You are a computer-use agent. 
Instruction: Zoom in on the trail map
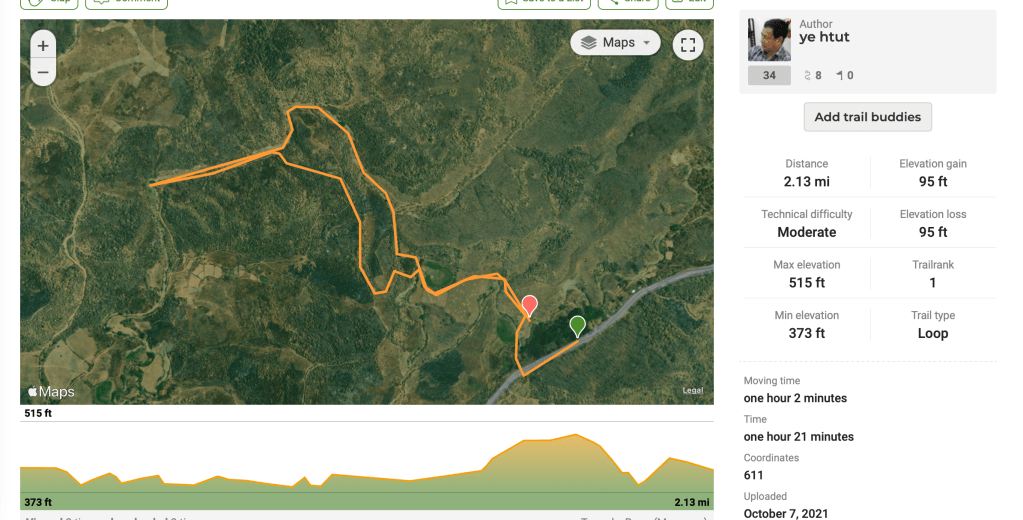tap(43, 46)
